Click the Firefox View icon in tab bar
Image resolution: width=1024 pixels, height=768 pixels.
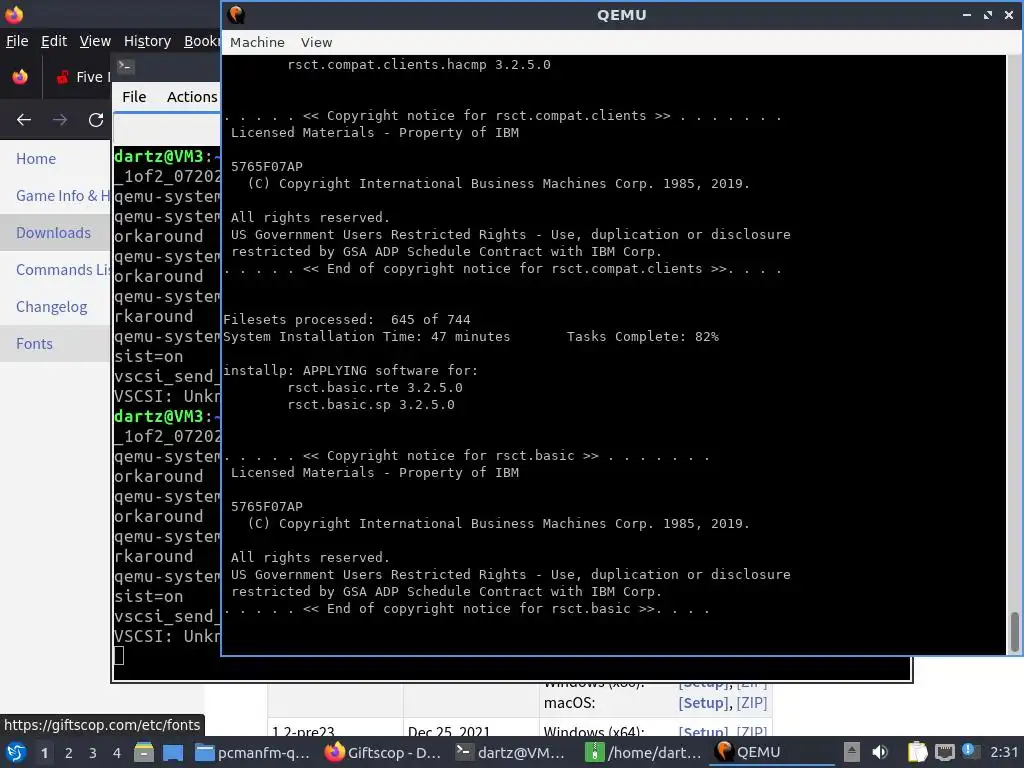point(20,77)
